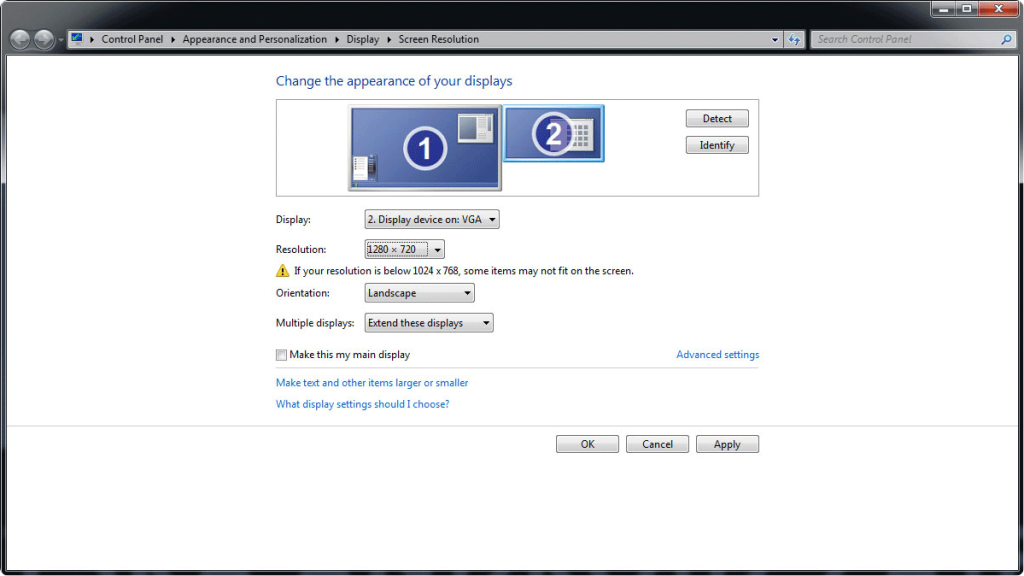Image resolution: width=1024 pixels, height=576 pixels.
Task: Click the Apply button
Action: [x=727, y=444]
